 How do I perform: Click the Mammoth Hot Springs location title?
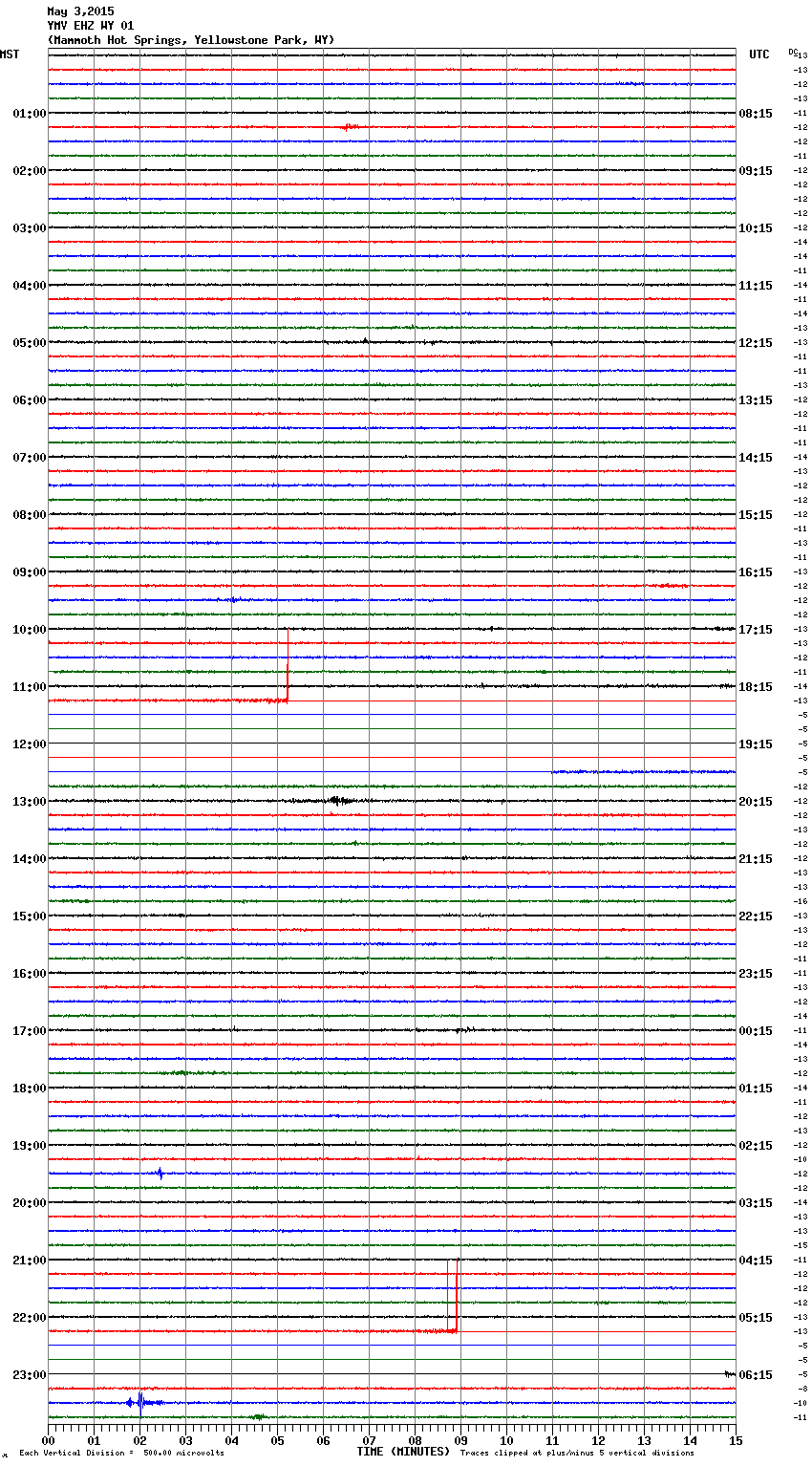[x=191, y=40]
